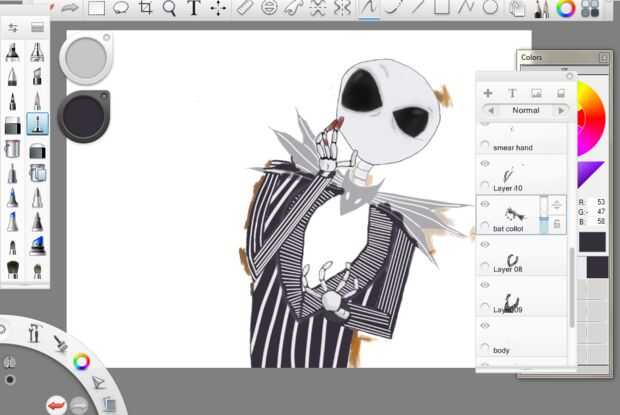Click the dark color puck
The width and height of the screenshot is (620, 415).
(83, 117)
